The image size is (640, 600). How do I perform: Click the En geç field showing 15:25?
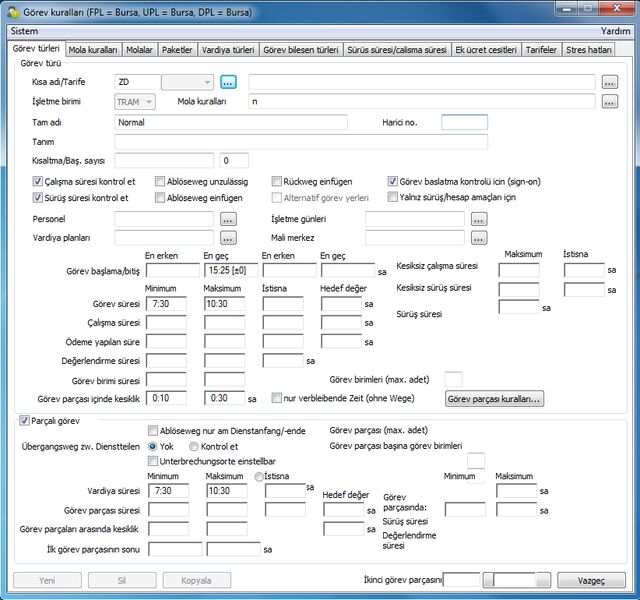pyautogui.click(x=231, y=270)
